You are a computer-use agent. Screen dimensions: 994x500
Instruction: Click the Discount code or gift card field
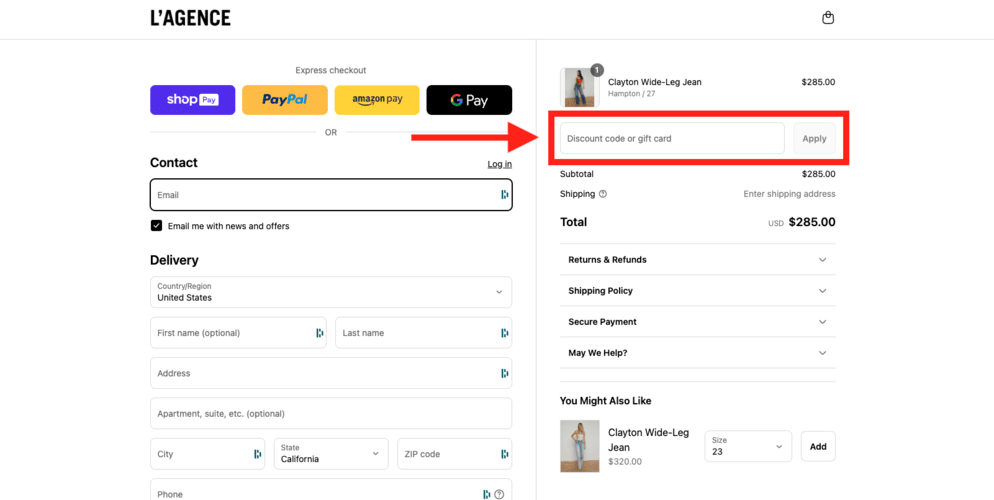pyautogui.click(x=673, y=138)
